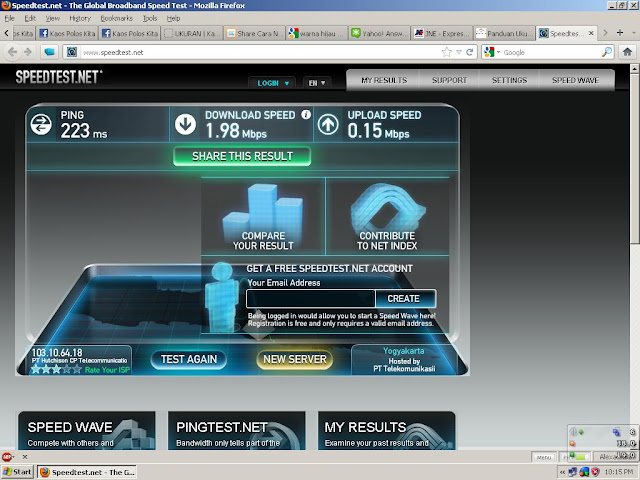The image size is (640, 480).
Task: Open SETTINGS navigation tab
Action: click(x=509, y=80)
